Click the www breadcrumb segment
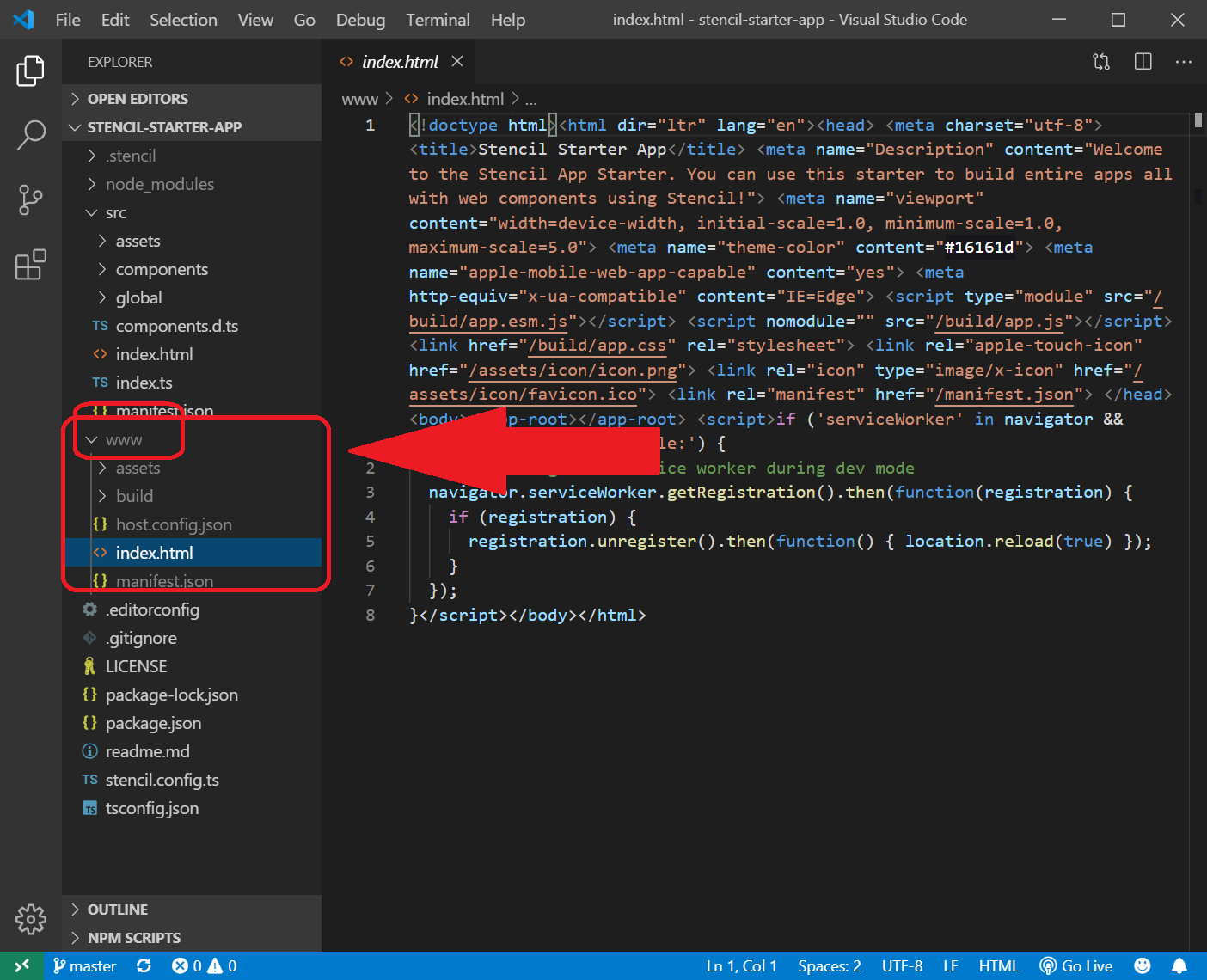The image size is (1207, 980). coord(359,99)
